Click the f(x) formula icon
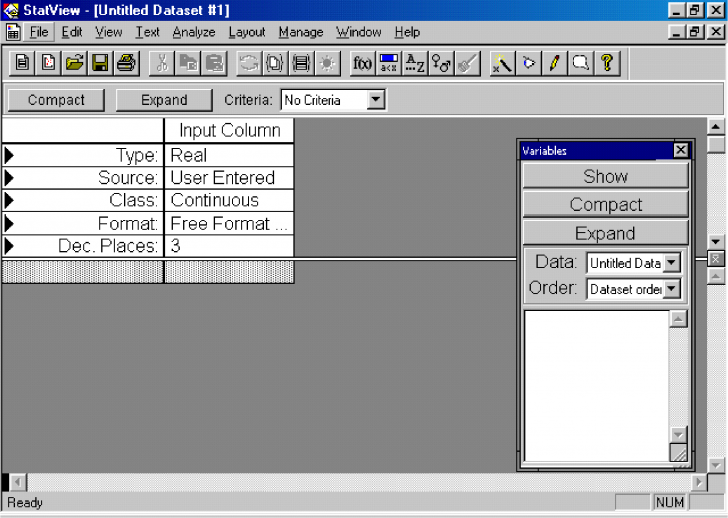This screenshot has height=518, width=728. (x=362, y=63)
